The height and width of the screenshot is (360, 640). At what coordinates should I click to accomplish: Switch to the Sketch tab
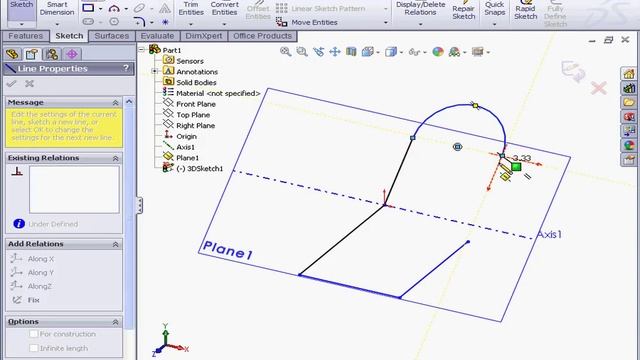coord(69,36)
